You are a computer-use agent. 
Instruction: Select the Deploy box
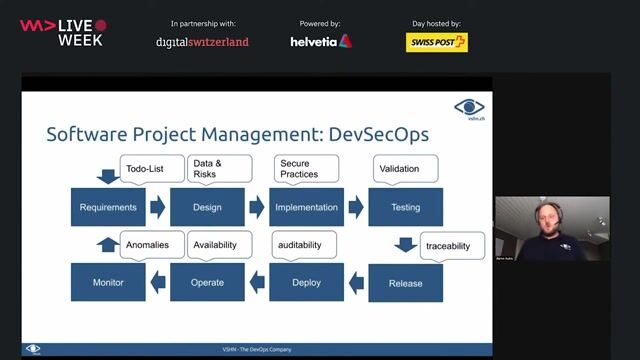click(307, 282)
